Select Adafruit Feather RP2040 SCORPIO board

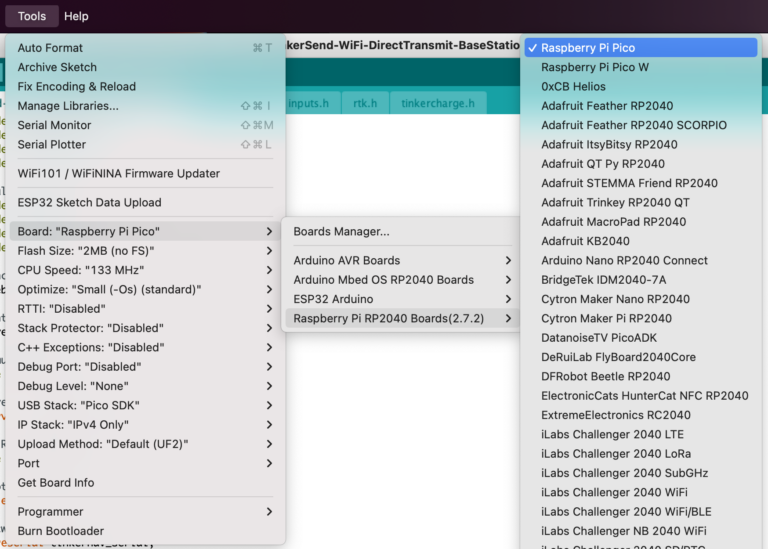coord(641,125)
